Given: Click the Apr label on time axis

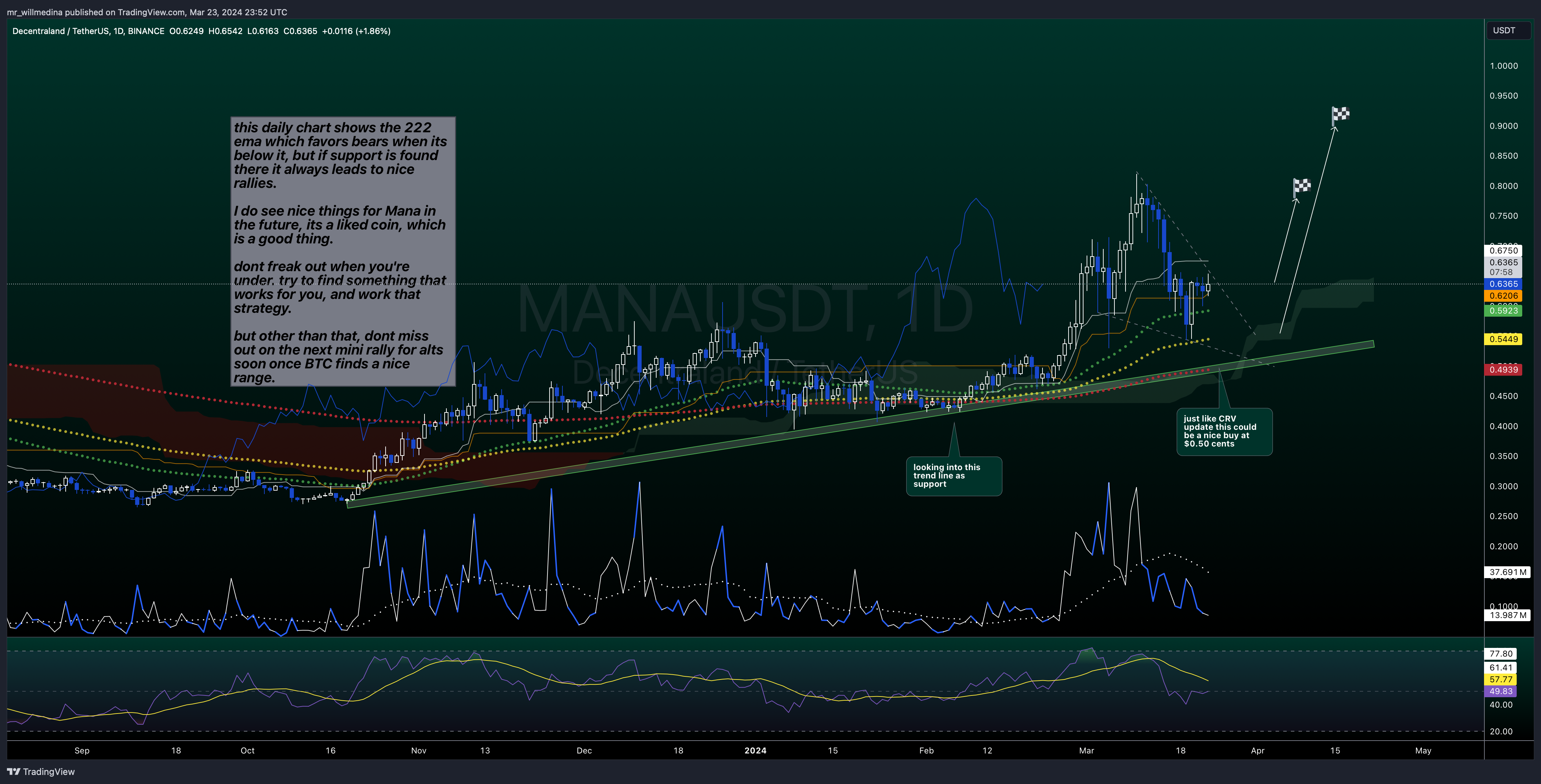Looking at the screenshot, I should [1258, 751].
